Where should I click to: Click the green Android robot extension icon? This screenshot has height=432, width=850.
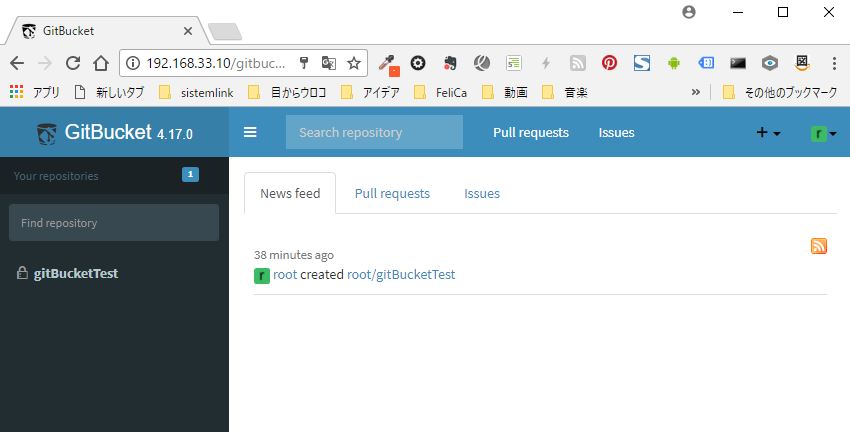coord(674,63)
